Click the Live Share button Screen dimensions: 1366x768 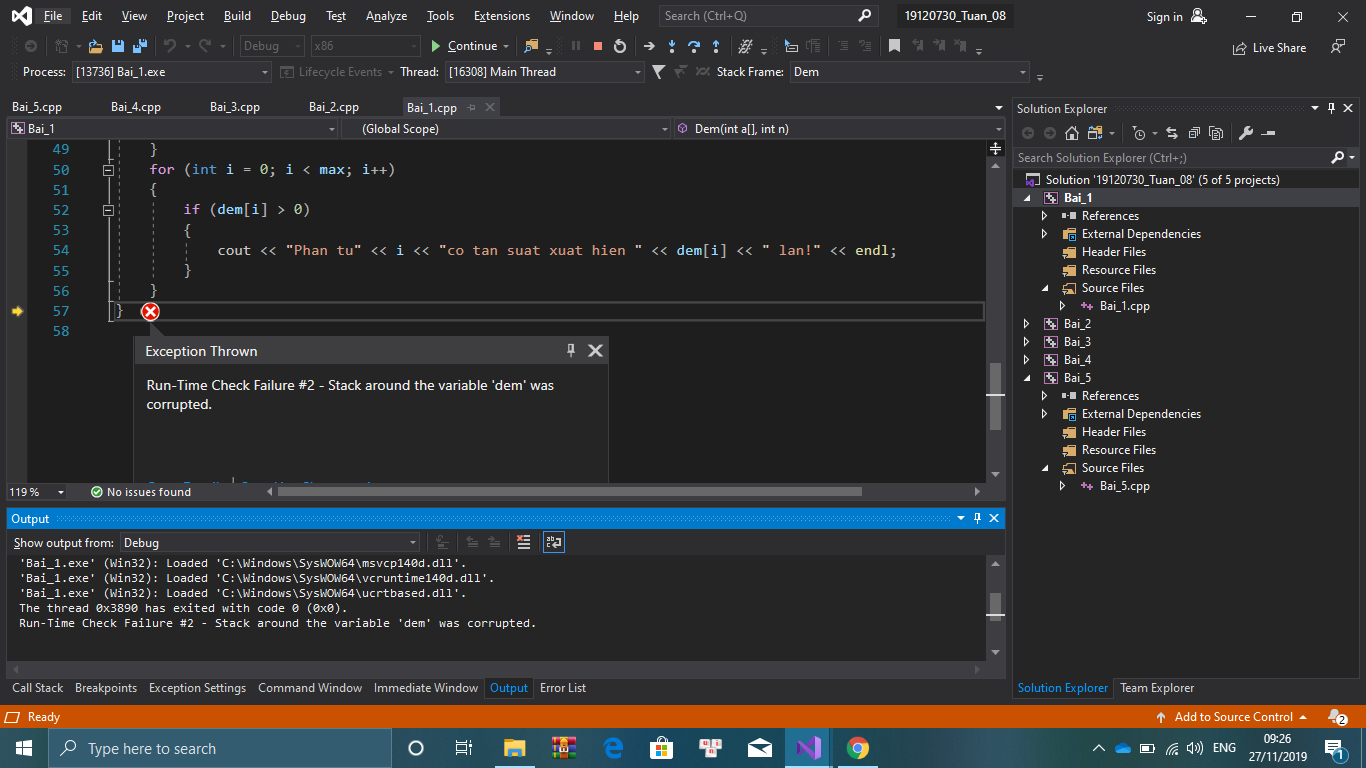[x=1270, y=47]
